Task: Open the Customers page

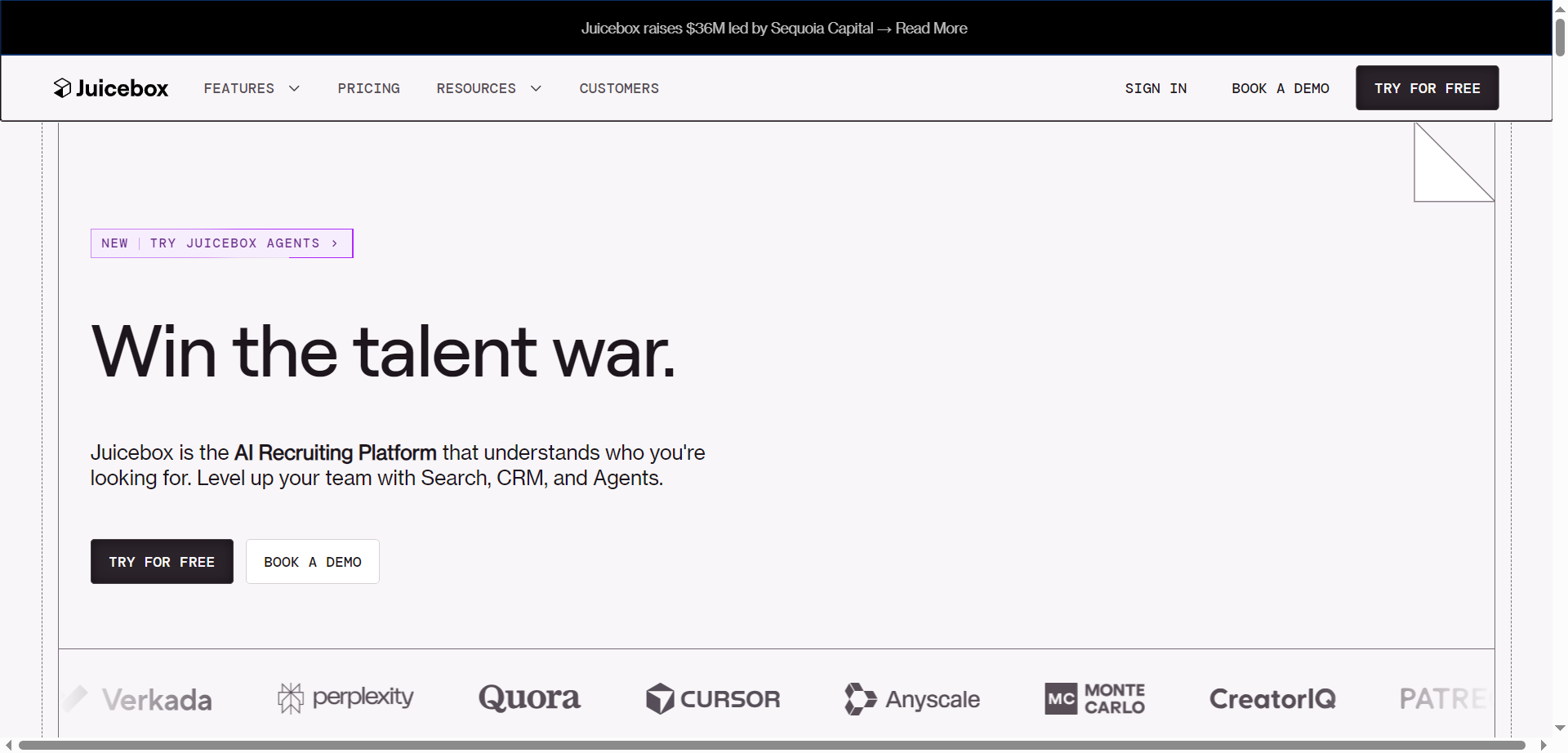Action: 619,88
